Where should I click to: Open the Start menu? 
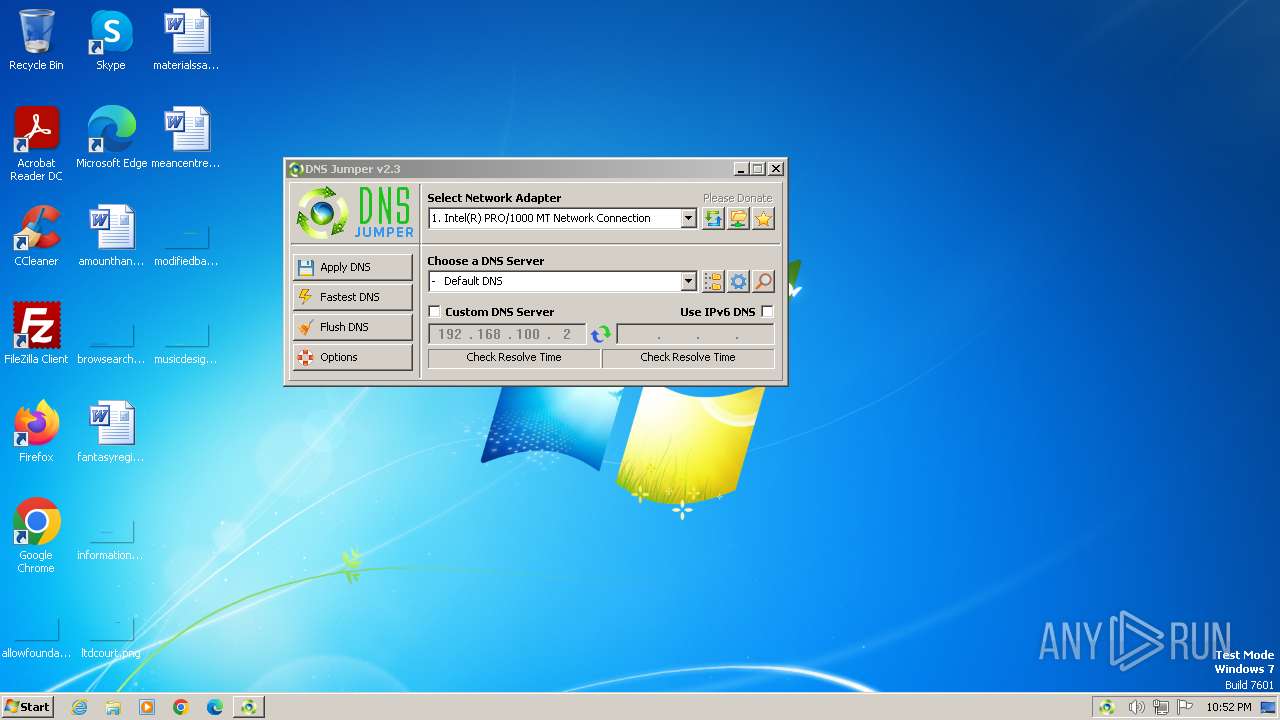coord(28,707)
